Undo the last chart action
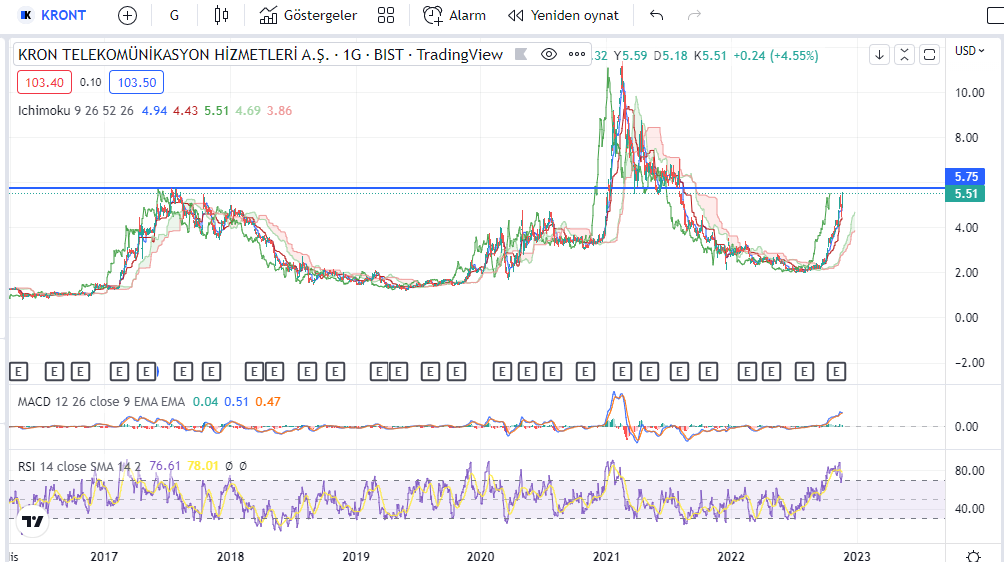This screenshot has width=1004, height=562. click(656, 15)
